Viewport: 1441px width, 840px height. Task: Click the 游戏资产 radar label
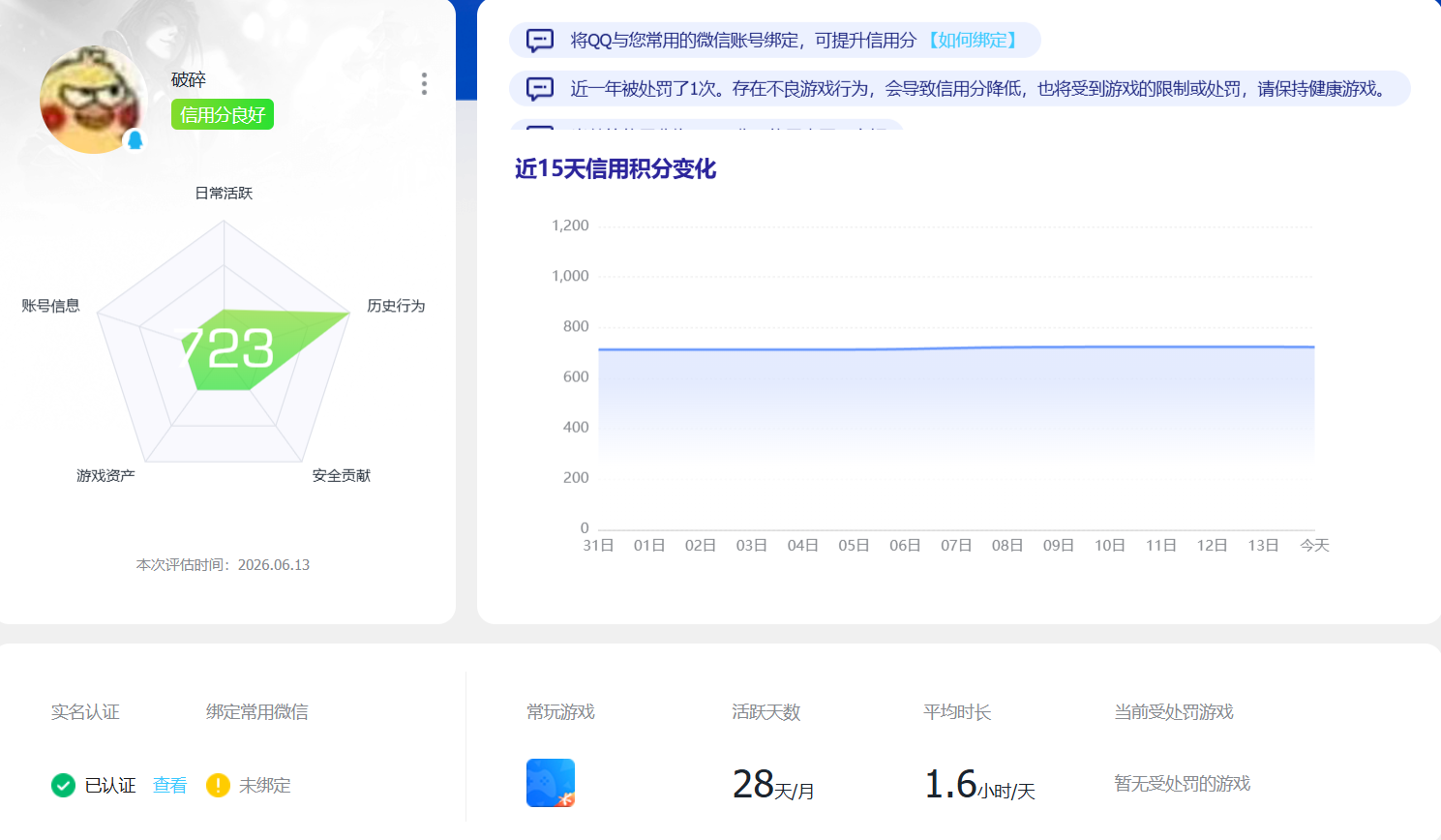click(x=106, y=476)
